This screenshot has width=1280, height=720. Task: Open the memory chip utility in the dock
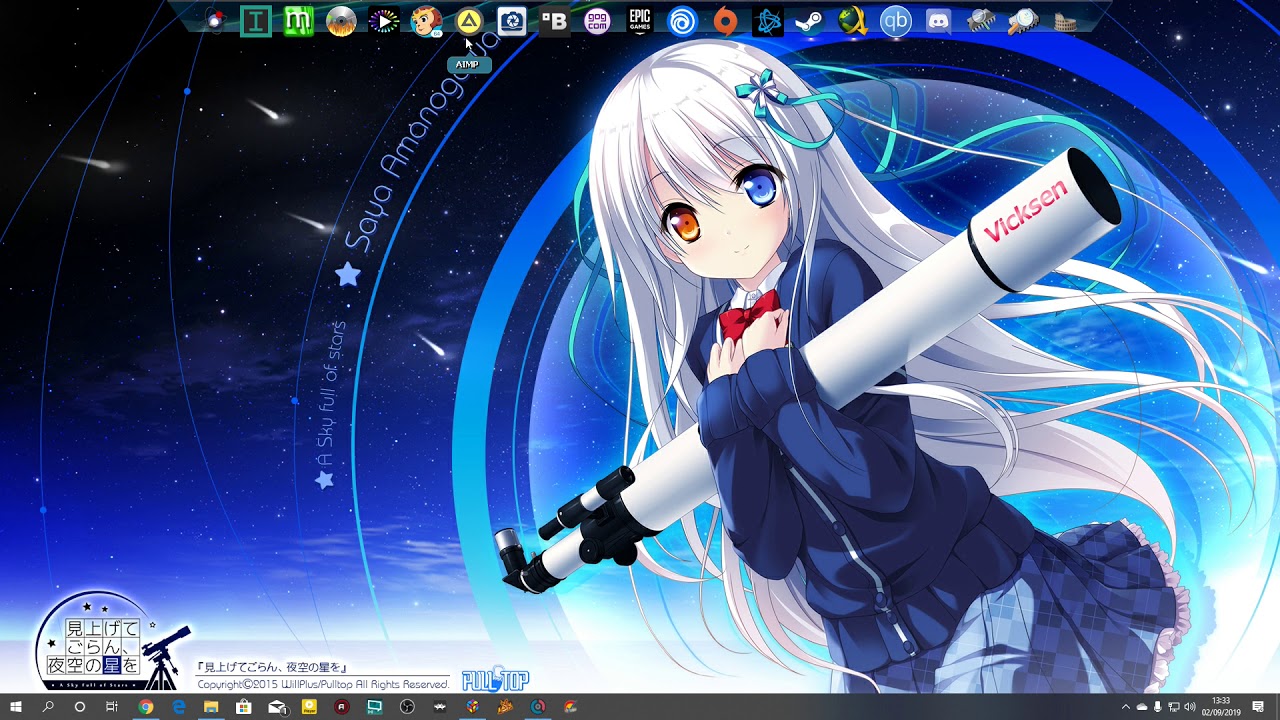pyautogui.click(x=981, y=20)
